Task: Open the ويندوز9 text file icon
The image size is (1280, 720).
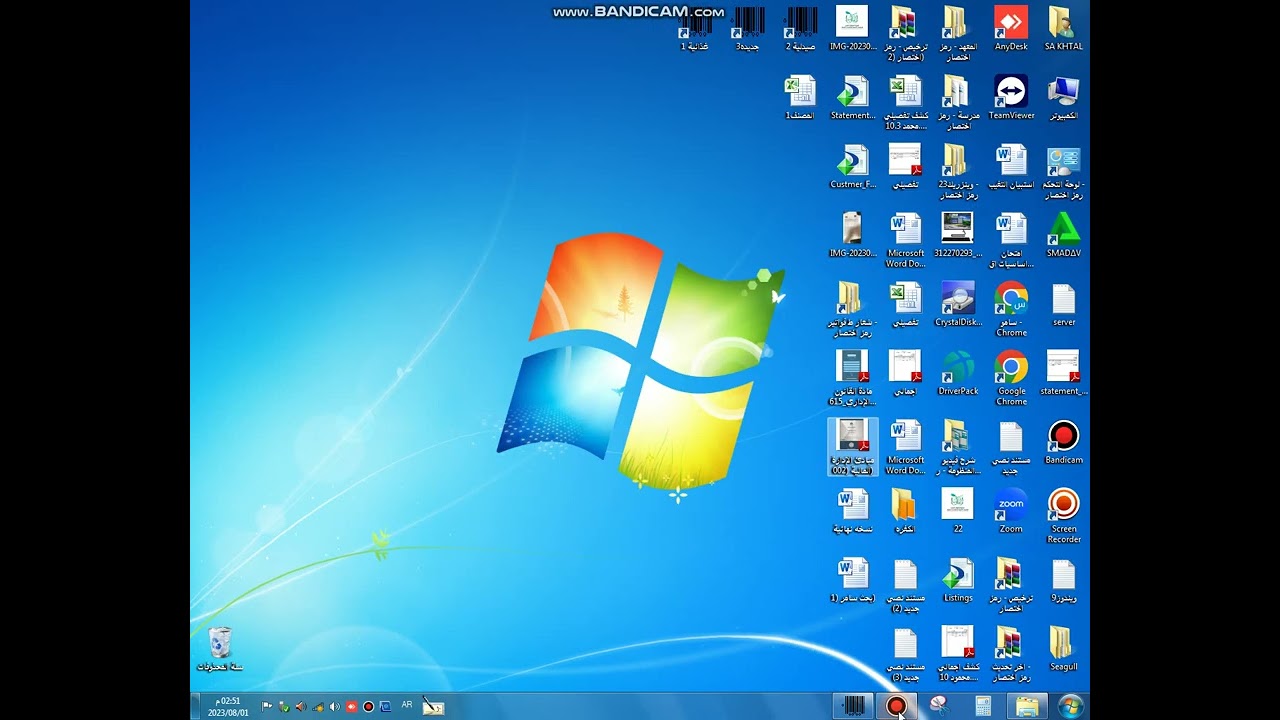Action: click(1063, 581)
